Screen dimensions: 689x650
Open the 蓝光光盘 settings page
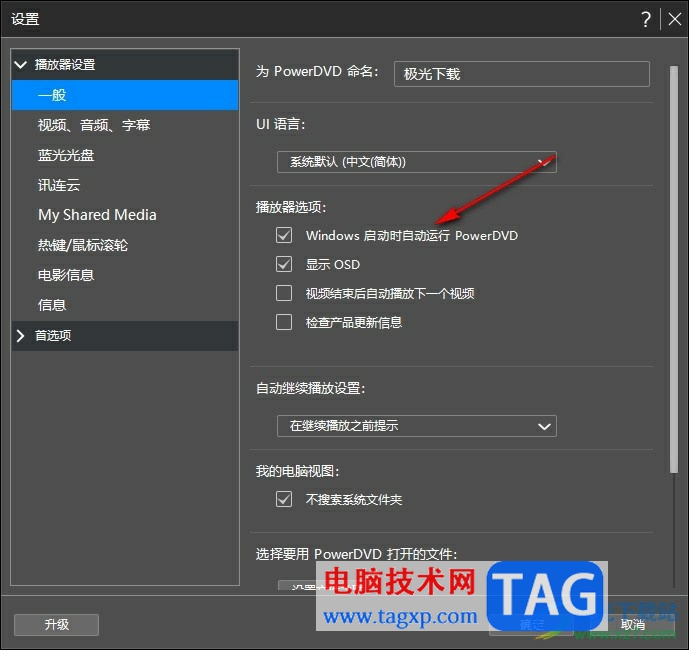click(x=125, y=155)
